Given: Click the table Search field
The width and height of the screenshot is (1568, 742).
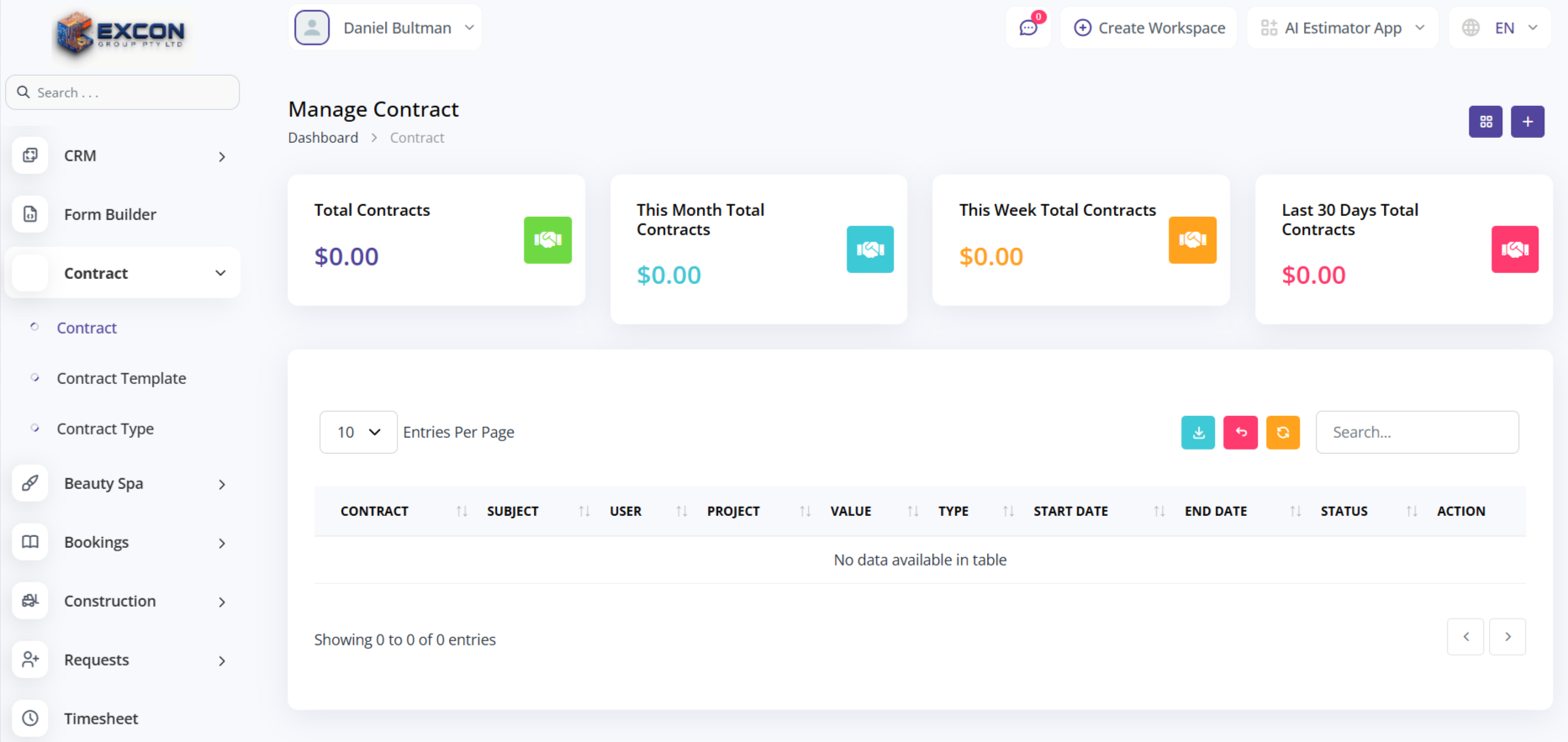Looking at the screenshot, I should point(1417,432).
